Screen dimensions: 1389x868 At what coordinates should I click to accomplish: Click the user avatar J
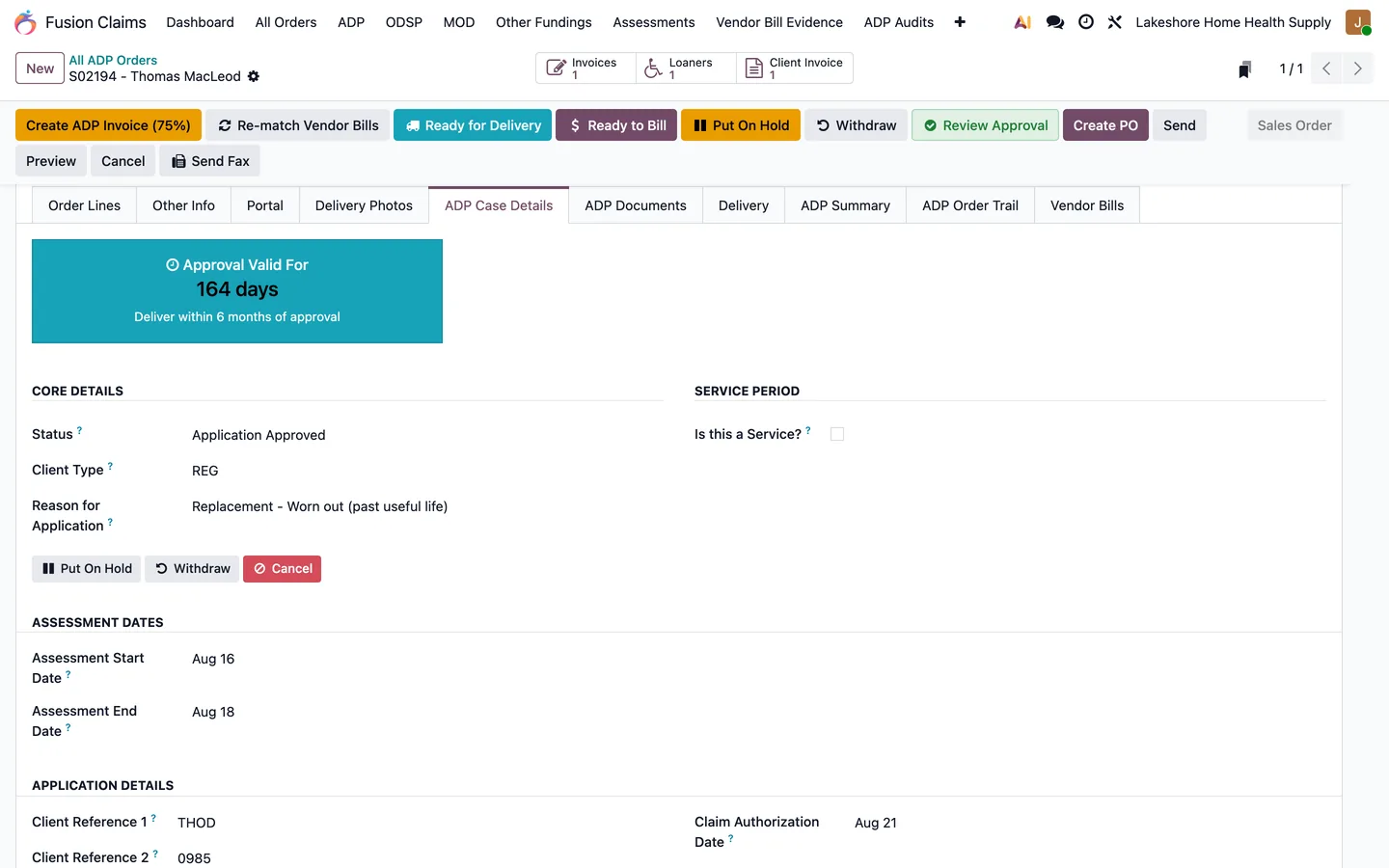(1358, 22)
